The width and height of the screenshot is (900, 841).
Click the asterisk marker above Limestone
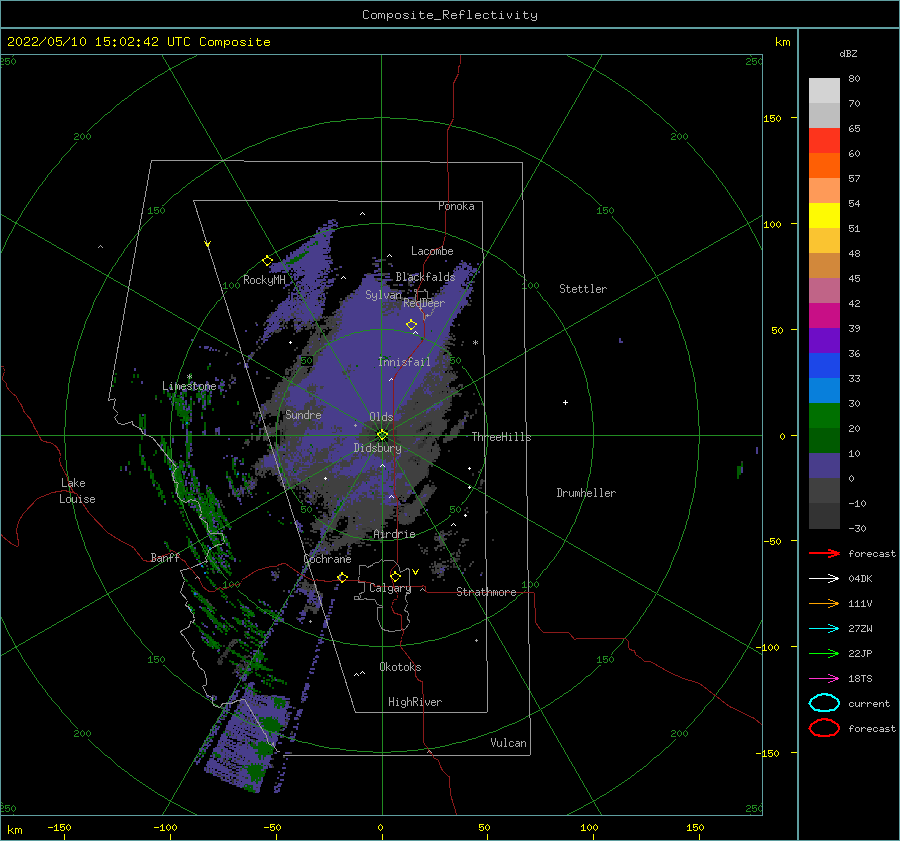(189, 377)
